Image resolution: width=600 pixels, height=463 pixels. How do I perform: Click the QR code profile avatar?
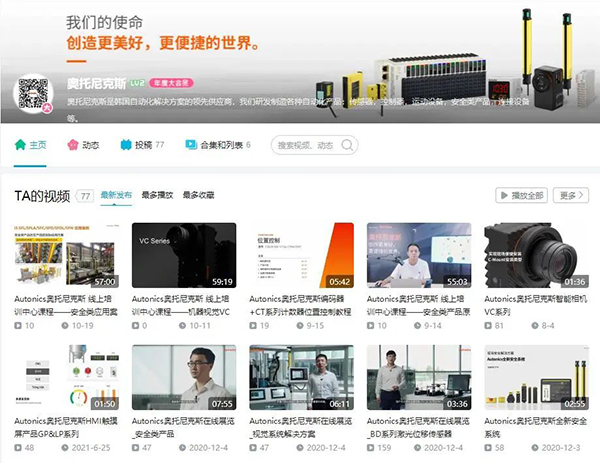(x=33, y=93)
